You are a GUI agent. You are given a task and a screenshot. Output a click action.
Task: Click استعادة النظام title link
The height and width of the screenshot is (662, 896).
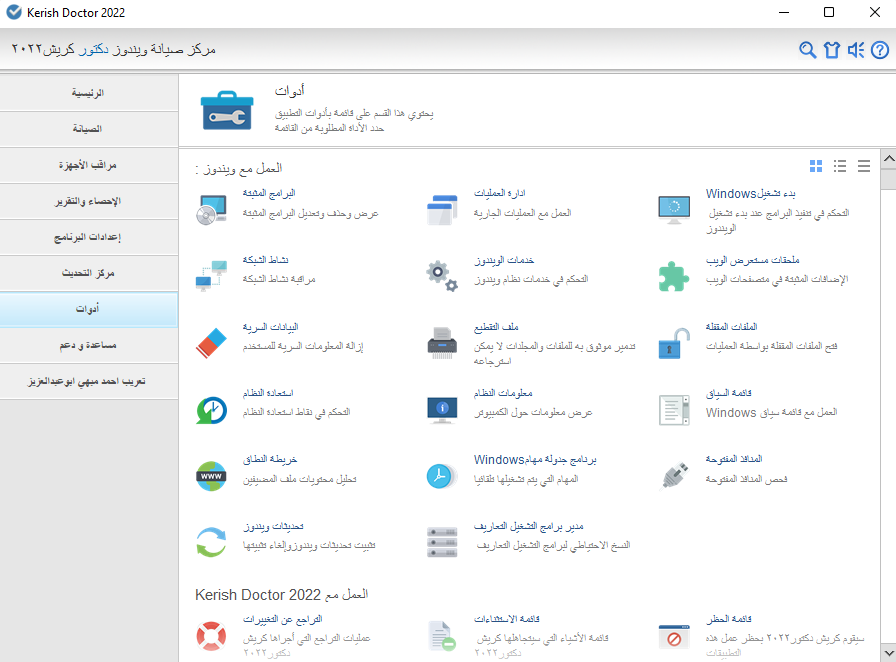[x=267, y=393]
